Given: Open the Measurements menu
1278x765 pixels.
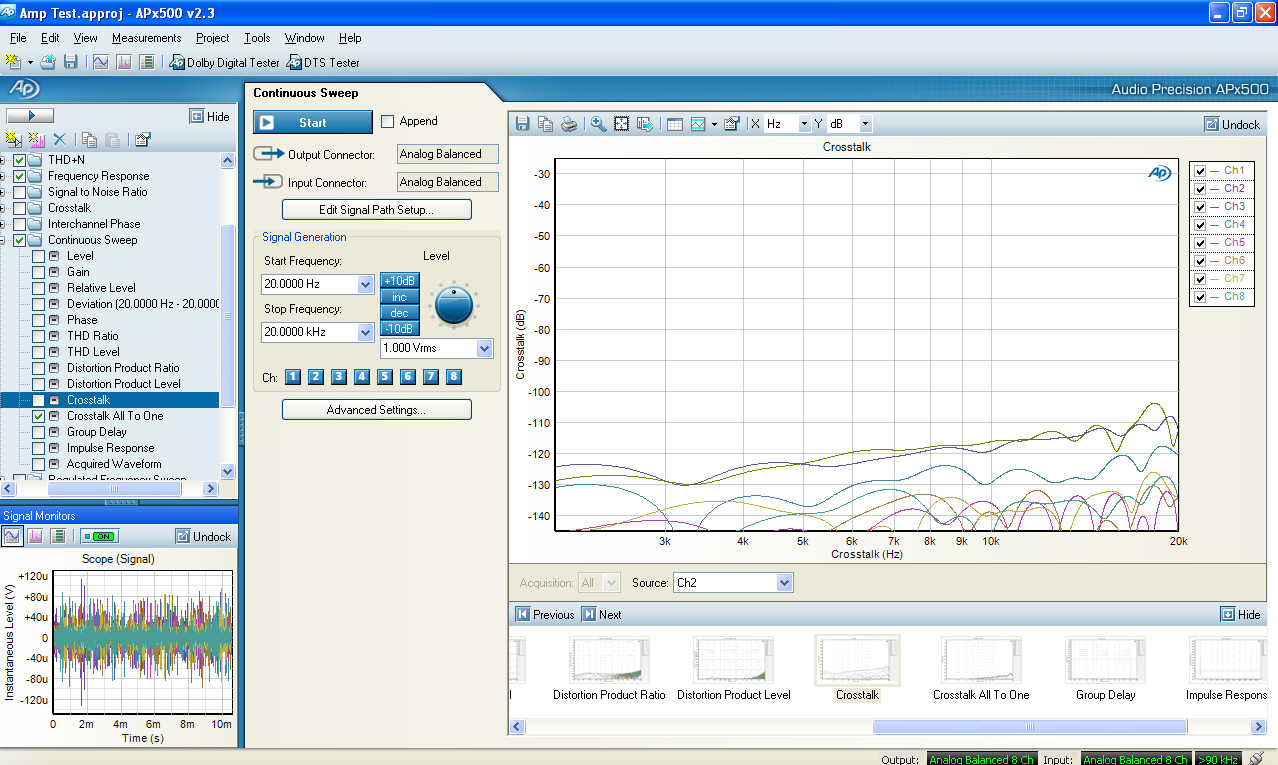Looking at the screenshot, I should [x=146, y=38].
